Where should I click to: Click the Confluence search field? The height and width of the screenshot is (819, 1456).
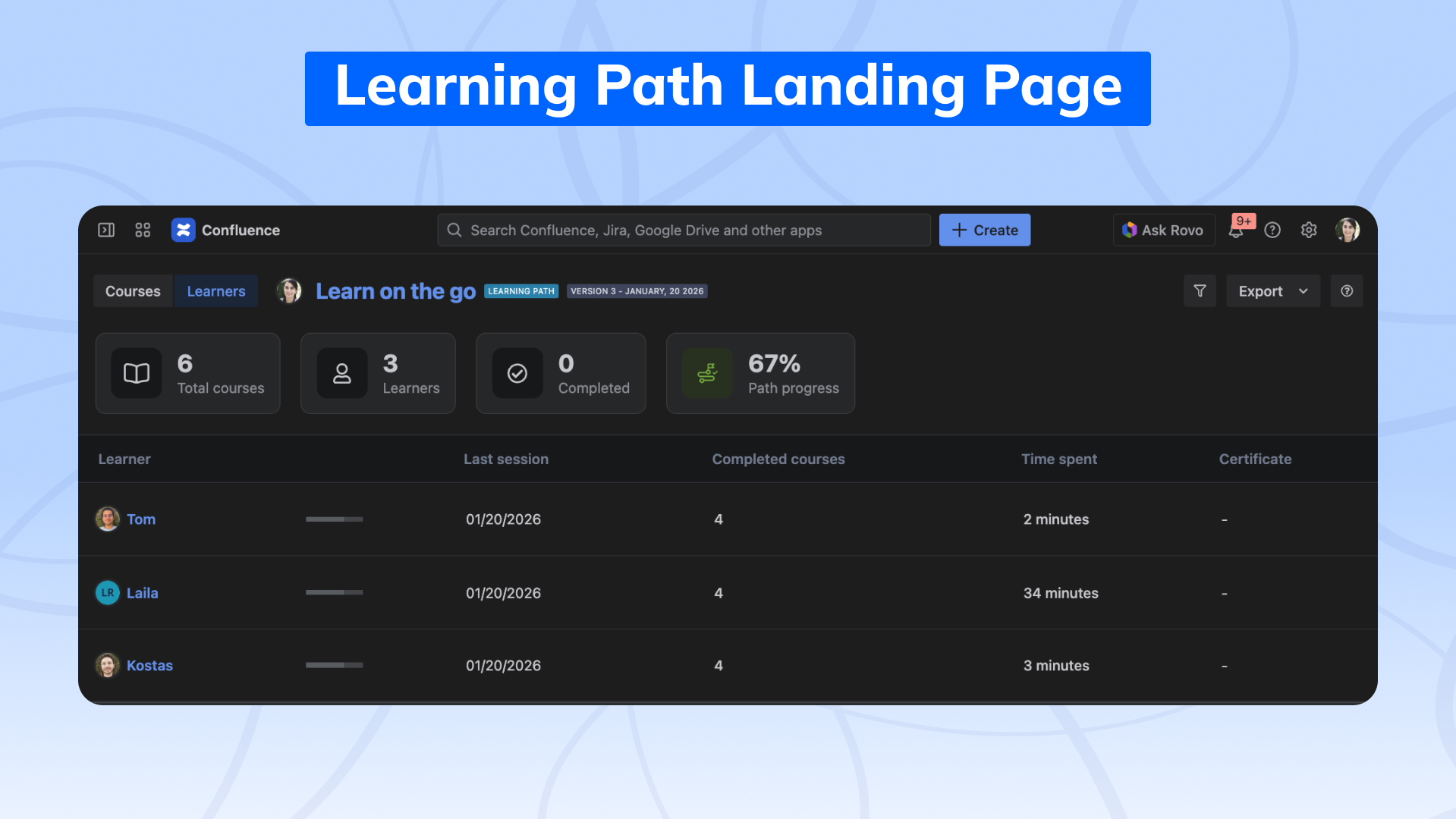(x=683, y=230)
